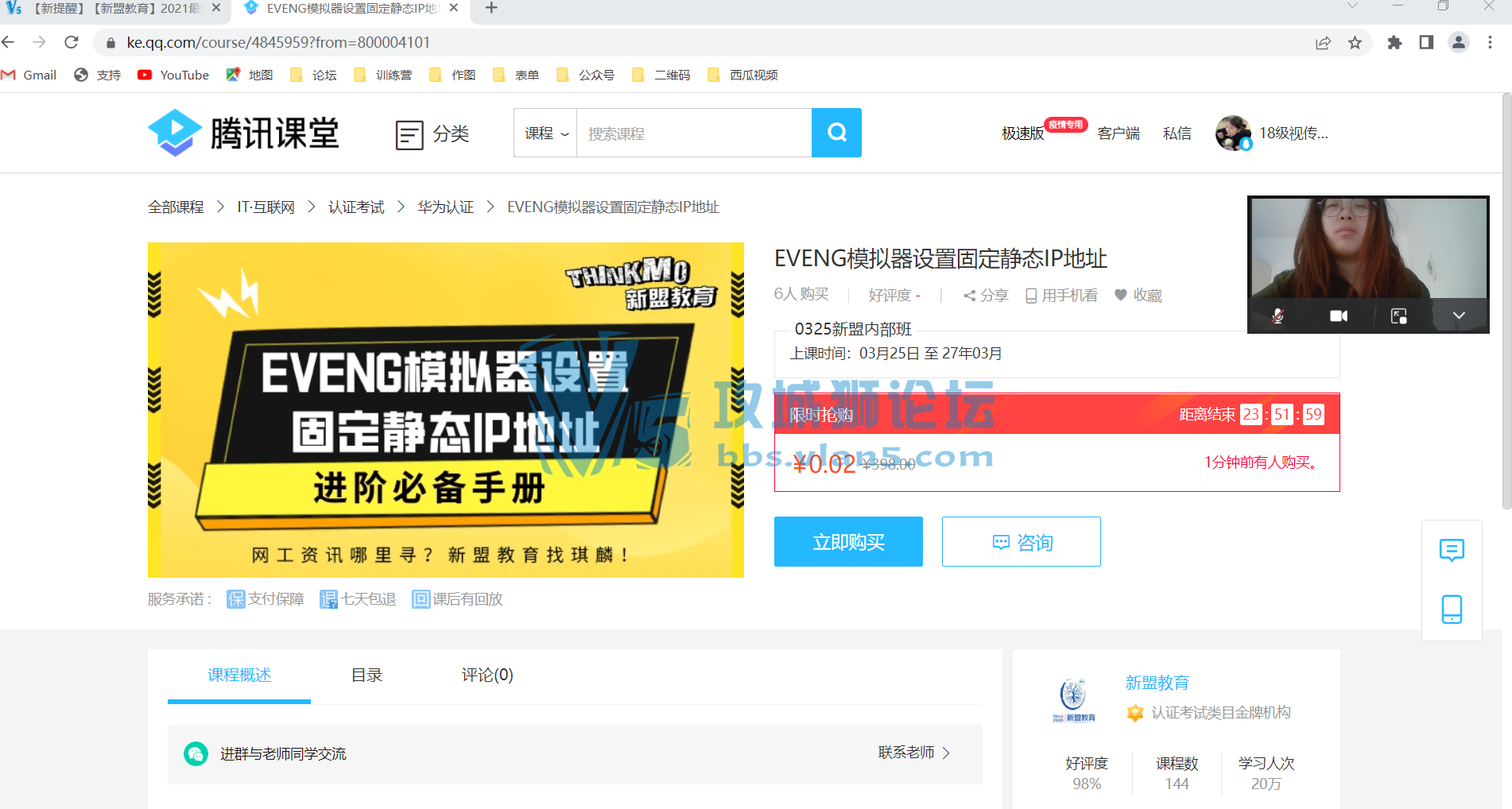Reload the page with browser refresh
This screenshot has height=809, width=1512.
click(x=72, y=42)
